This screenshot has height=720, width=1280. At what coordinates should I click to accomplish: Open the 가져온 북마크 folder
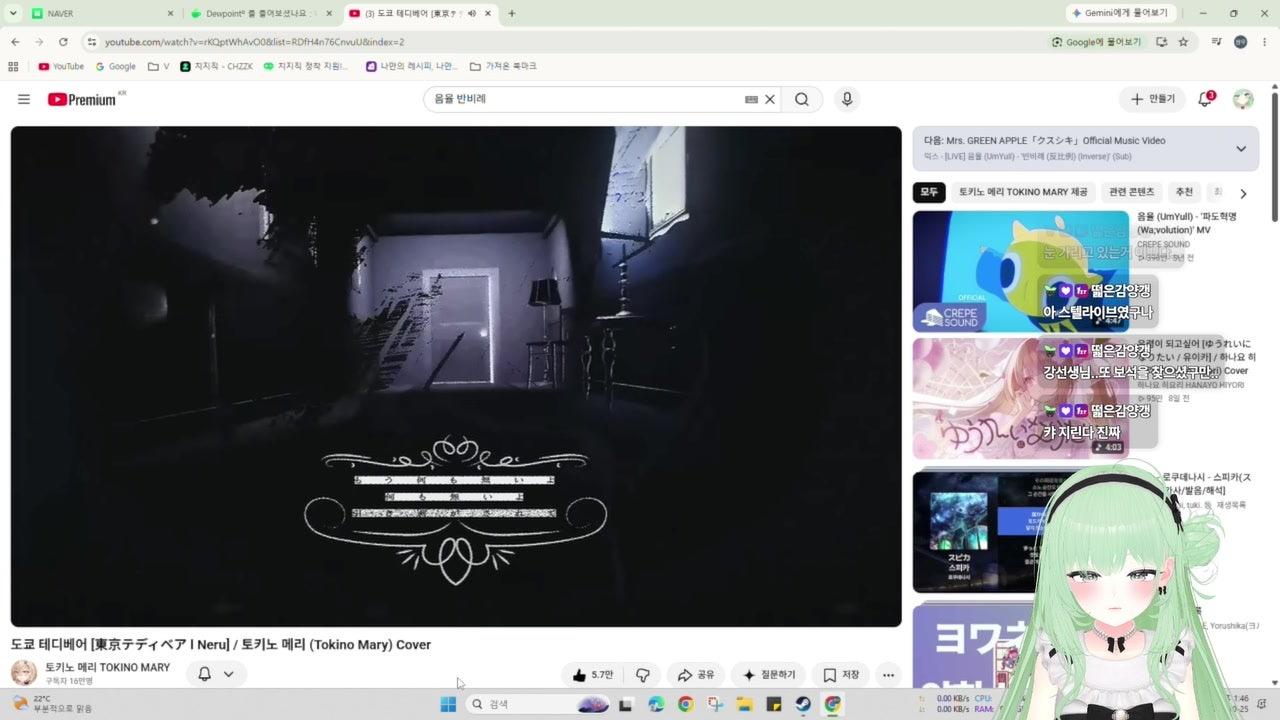[x=503, y=66]
